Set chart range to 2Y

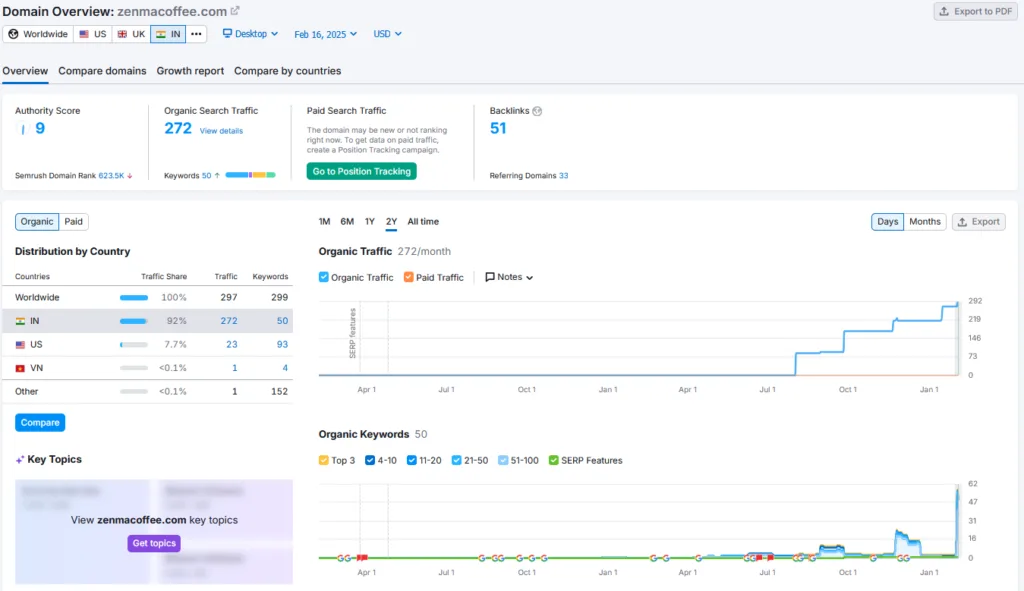[x=391, y=222]
